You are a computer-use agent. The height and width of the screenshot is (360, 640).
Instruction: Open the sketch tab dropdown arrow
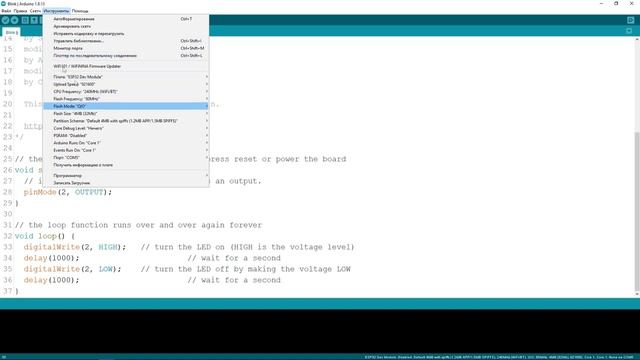[629, 31]
